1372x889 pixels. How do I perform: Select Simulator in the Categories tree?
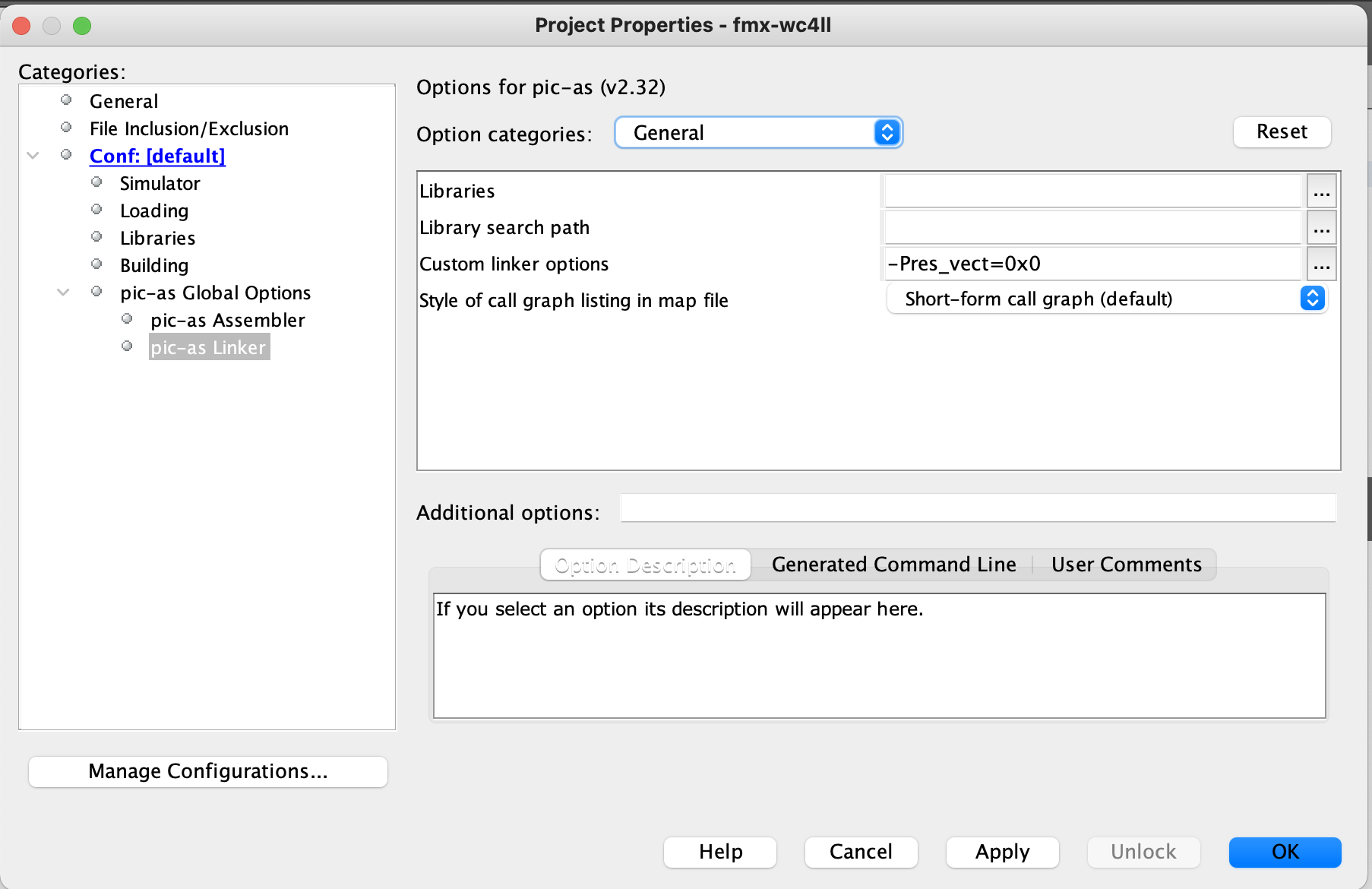pyautogui.click(x=160, y=183)
